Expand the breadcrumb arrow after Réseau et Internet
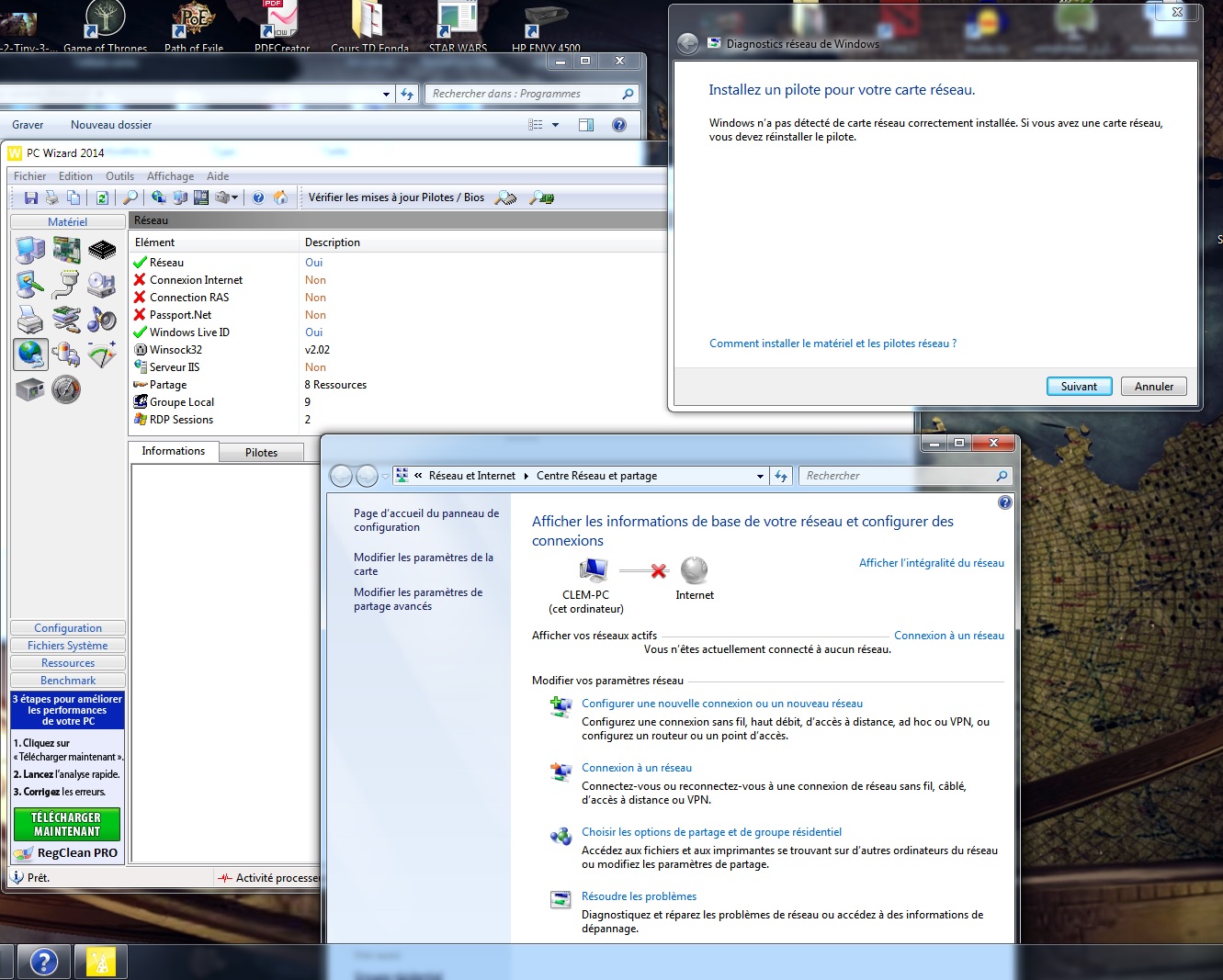Image resolution: width=1223 pixels, height=980 pixels. click(527, 476)
